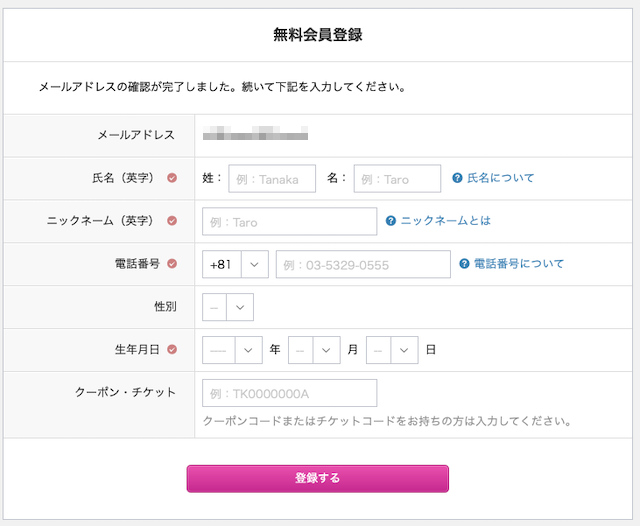
Task: Open the +81 country code dropdown
Action: 235,264
